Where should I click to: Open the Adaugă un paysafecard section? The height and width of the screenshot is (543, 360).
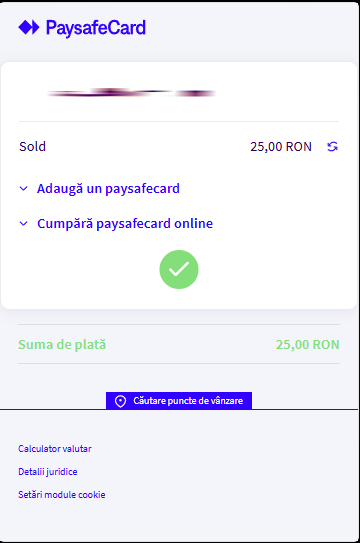[x=108, y=189]
